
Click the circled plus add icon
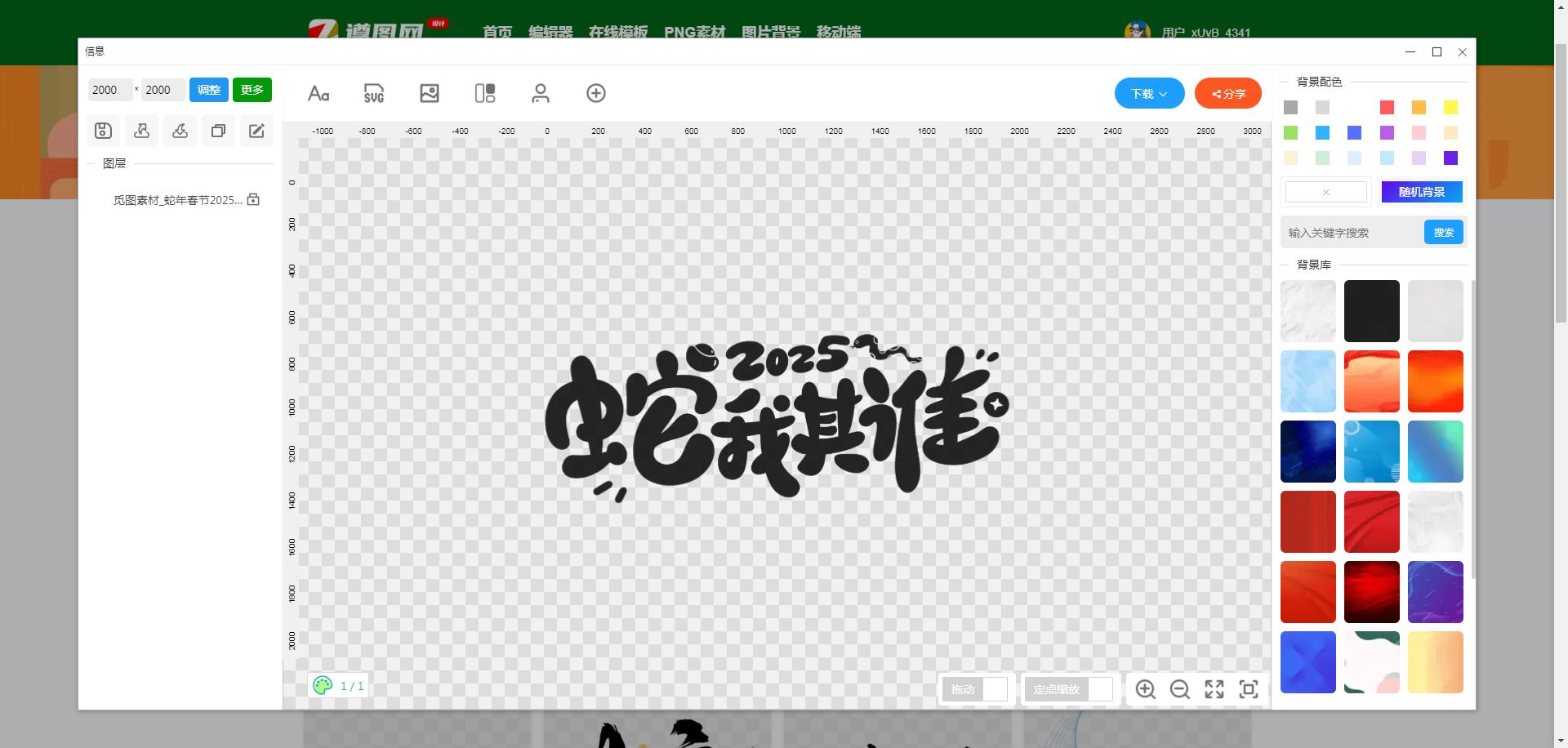[596, 94]
